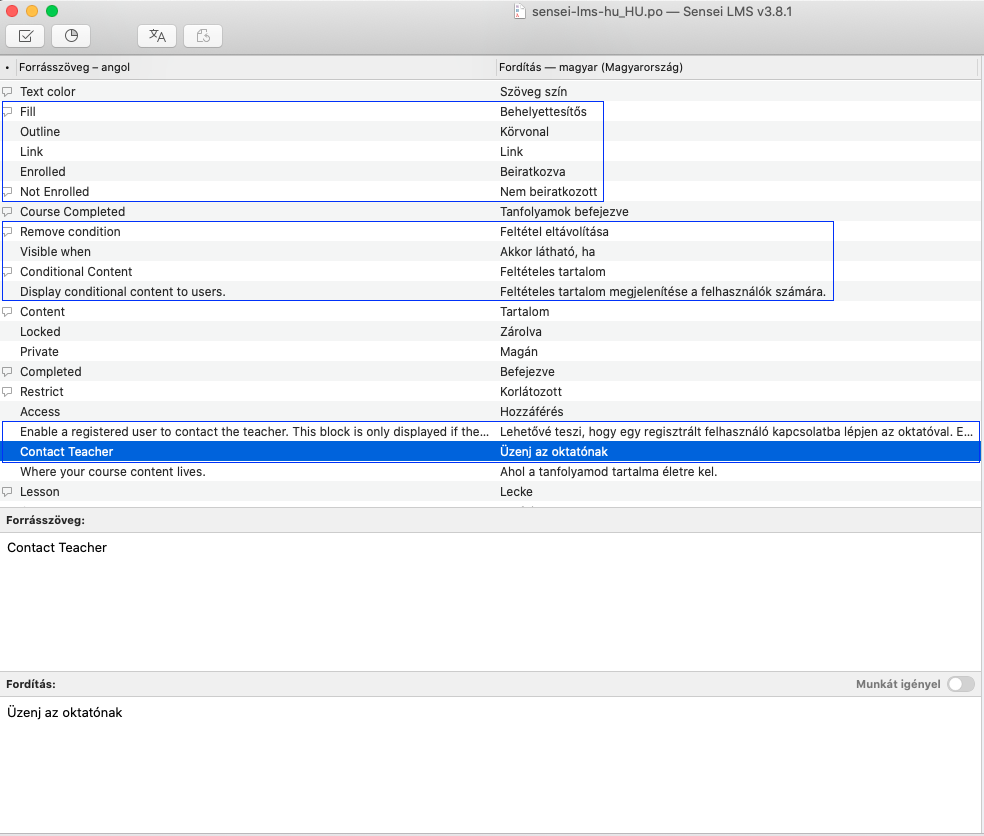Screen dimensions: 984x836
Task: Click the comment bubble beside Fill
Action: 7,111
